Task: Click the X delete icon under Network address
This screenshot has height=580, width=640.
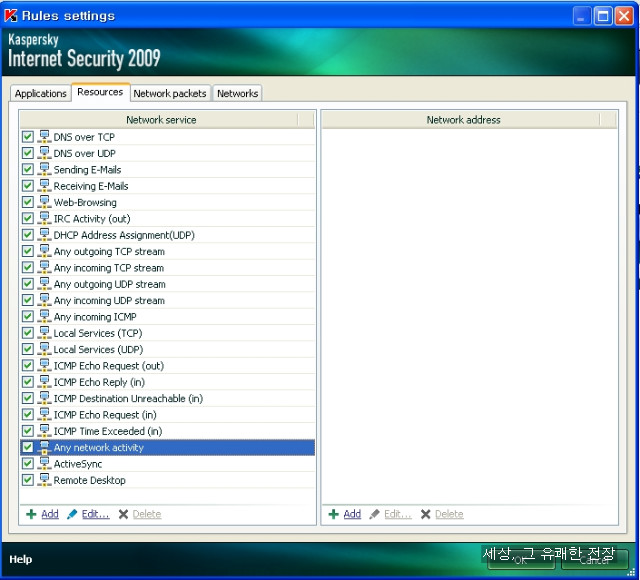Action: coord(425,514)
